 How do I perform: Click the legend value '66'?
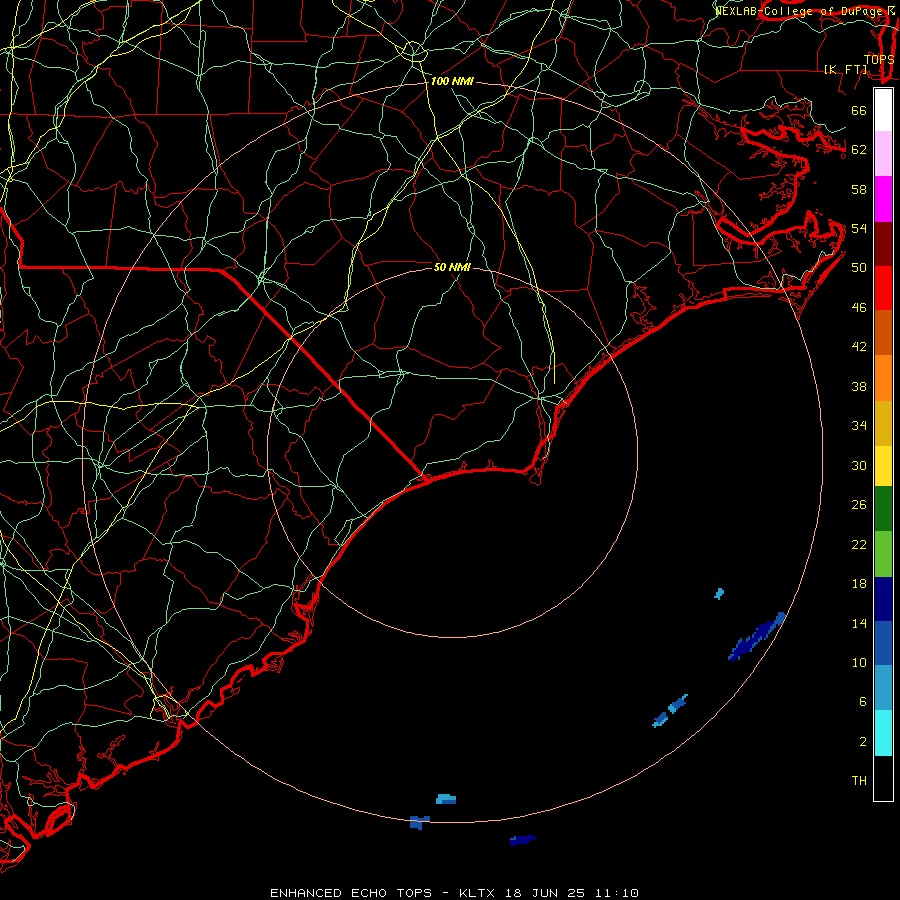859,111
